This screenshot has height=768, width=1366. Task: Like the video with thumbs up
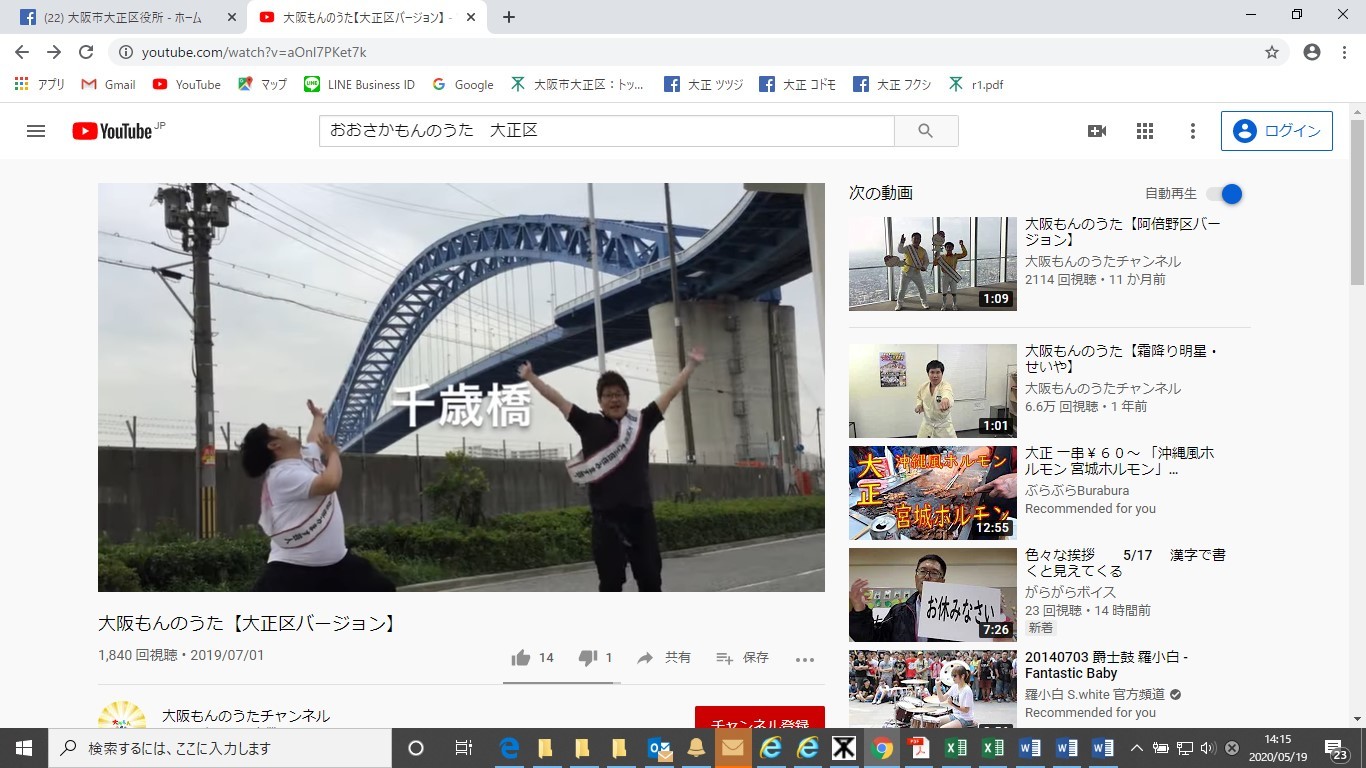[x=521, y=657]
